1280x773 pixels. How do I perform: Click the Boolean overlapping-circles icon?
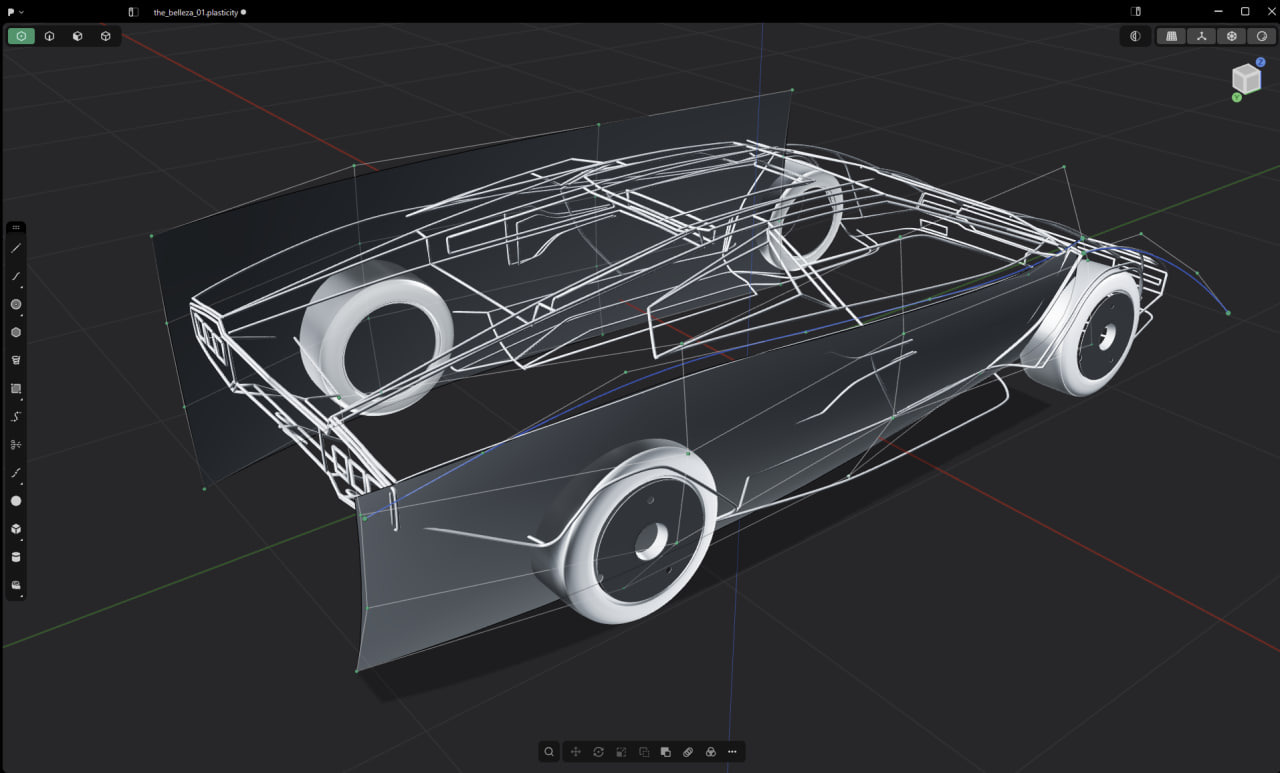(x=711, y=752)
